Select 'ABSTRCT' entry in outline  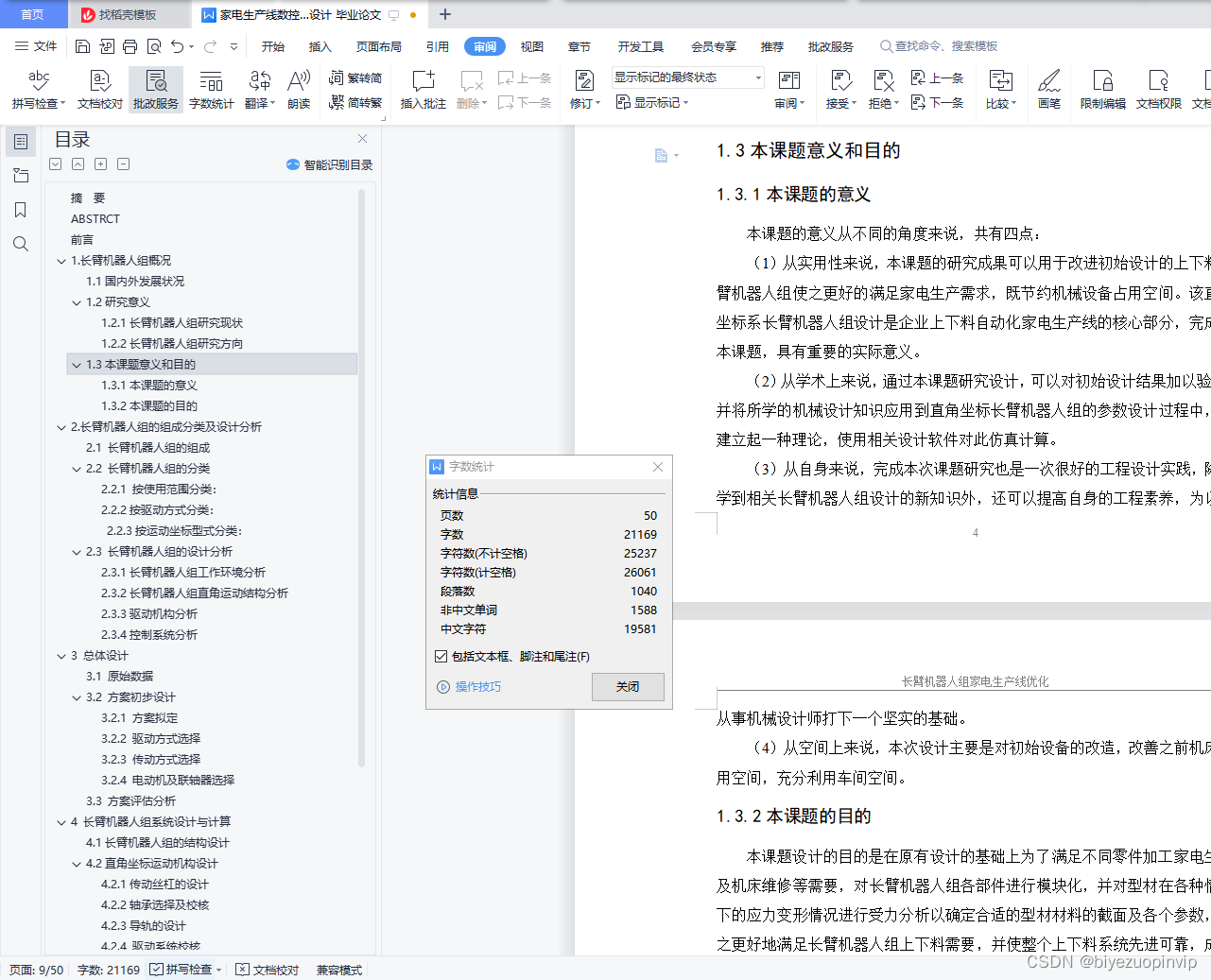(95, 219)
